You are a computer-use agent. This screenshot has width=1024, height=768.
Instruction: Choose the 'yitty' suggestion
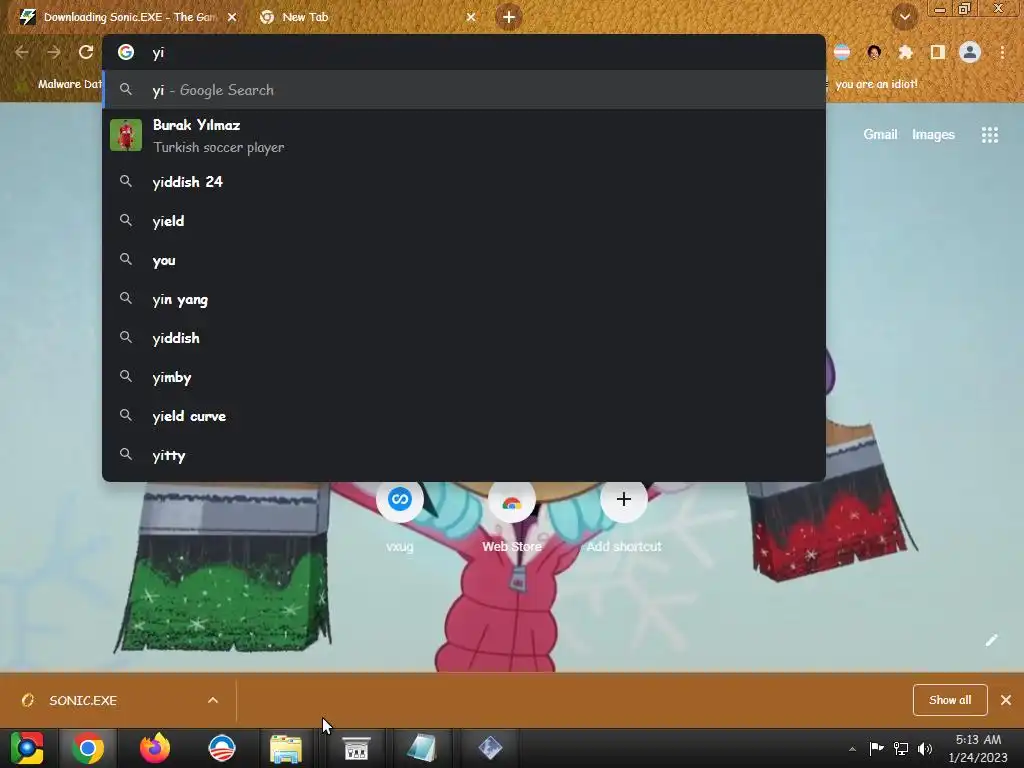464,455
